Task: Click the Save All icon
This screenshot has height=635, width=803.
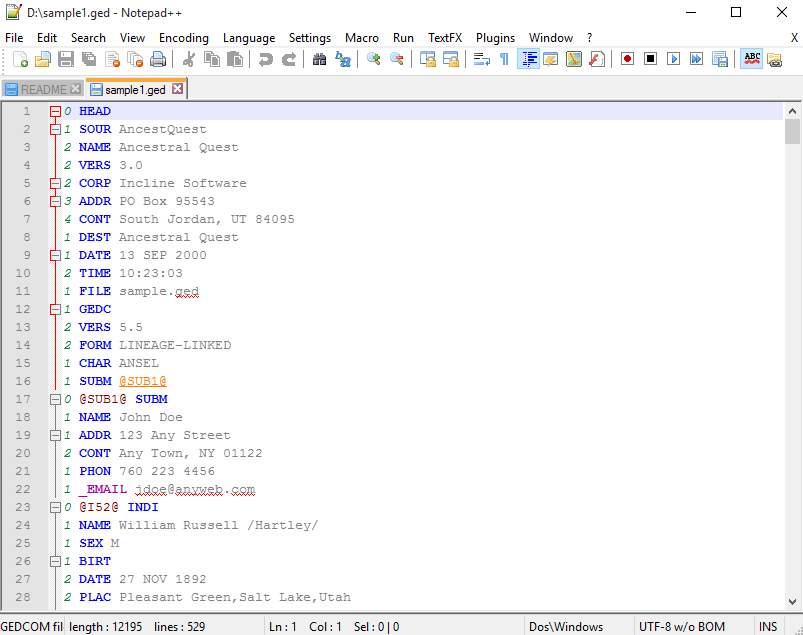Action: pos(89,59)
